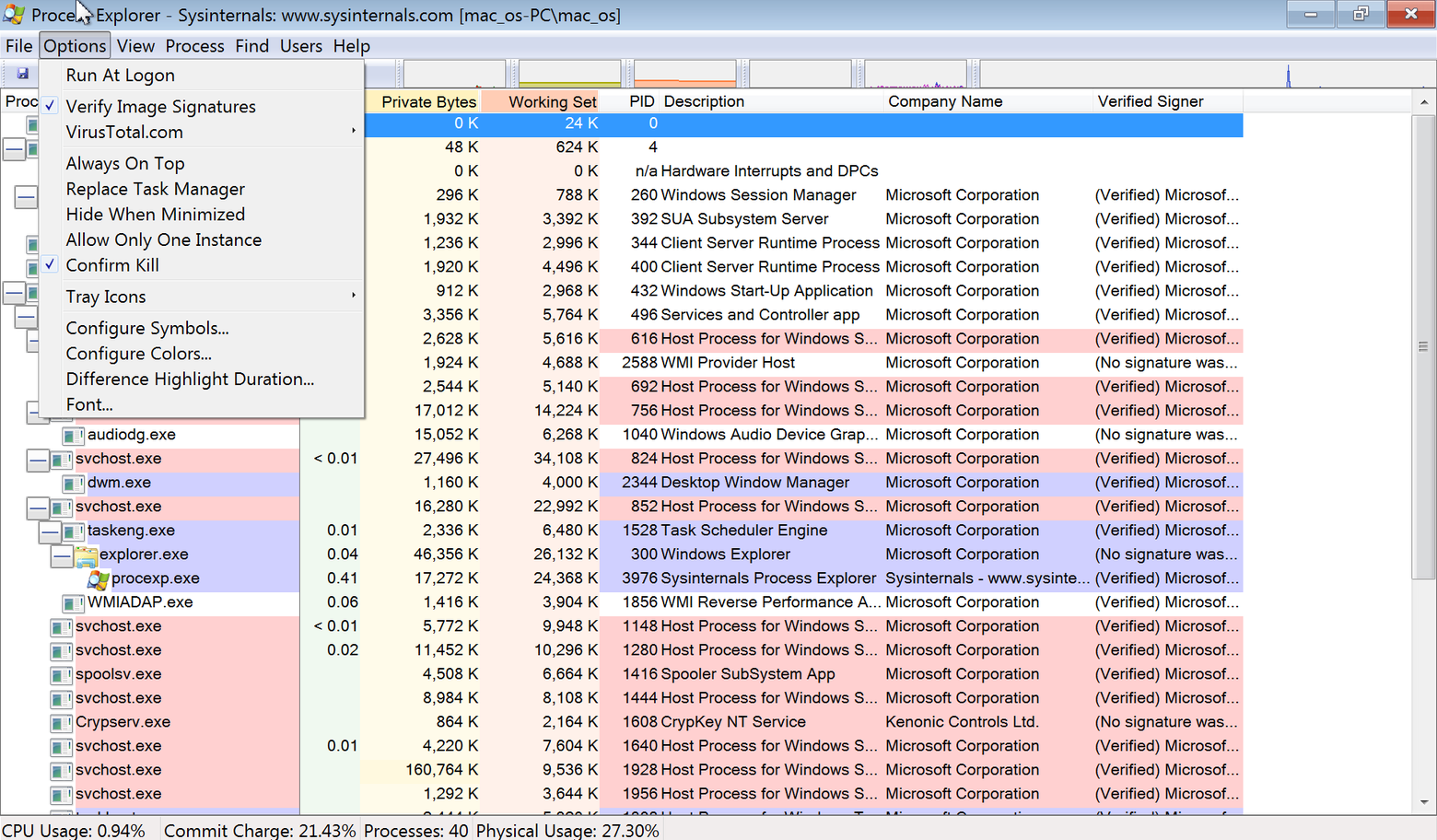Click the mini graph with purple spikes
The width and height of the screenshot is (1437, 840).
pos(915,74)
